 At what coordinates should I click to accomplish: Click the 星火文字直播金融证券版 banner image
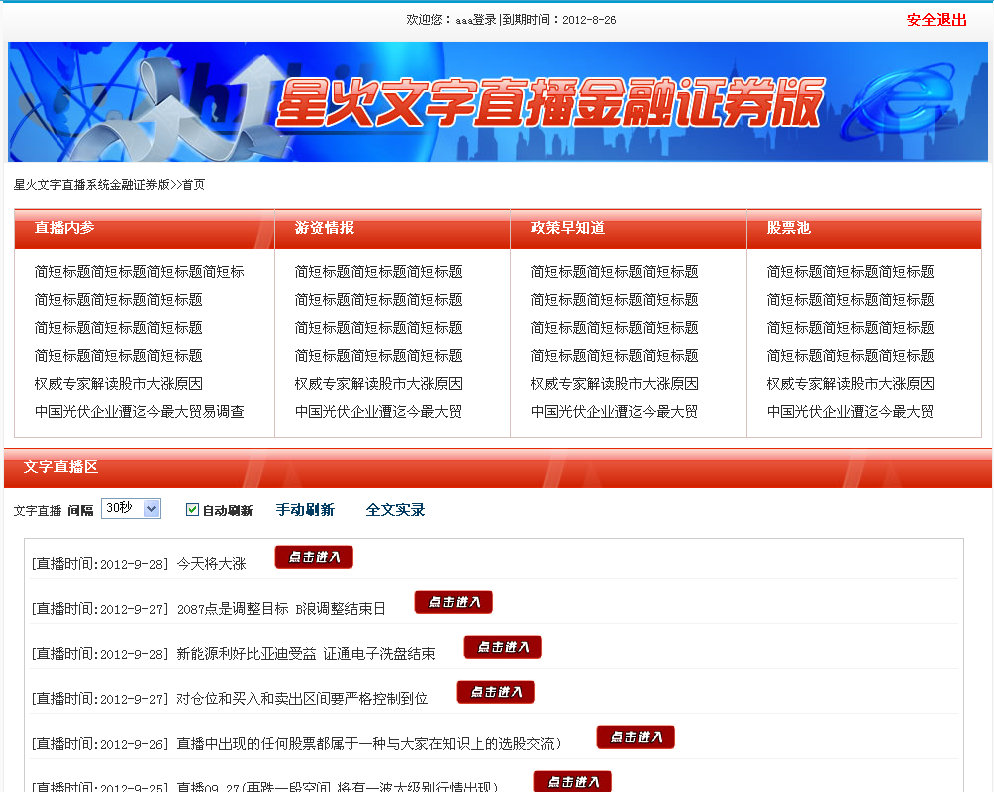tap(498, 102)
